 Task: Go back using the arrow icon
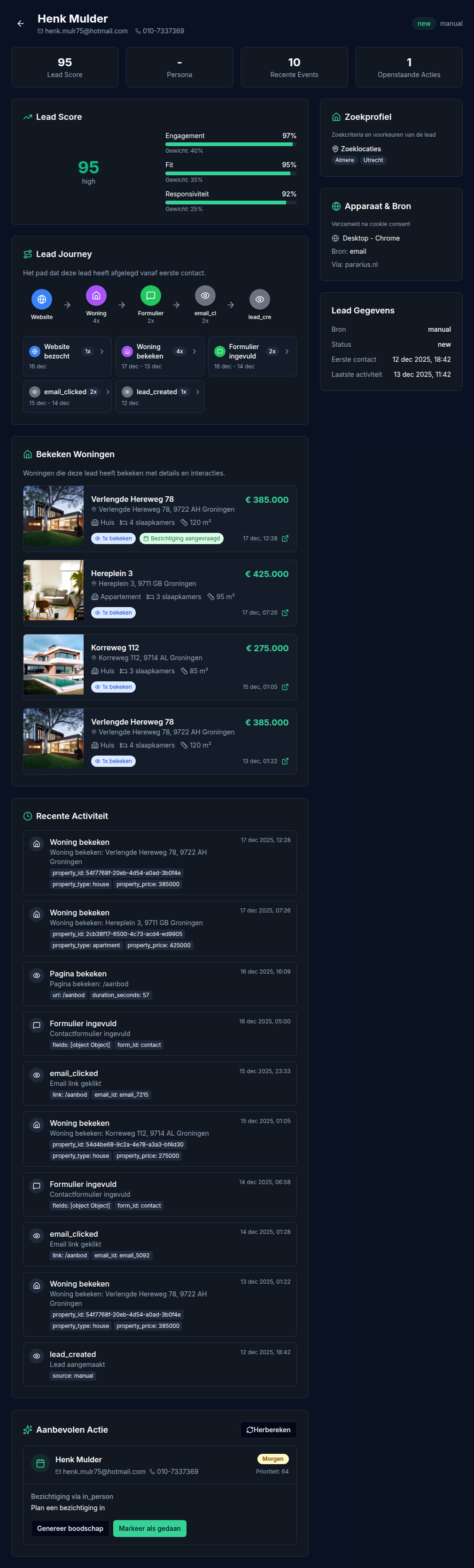click(x=21, y=24)
